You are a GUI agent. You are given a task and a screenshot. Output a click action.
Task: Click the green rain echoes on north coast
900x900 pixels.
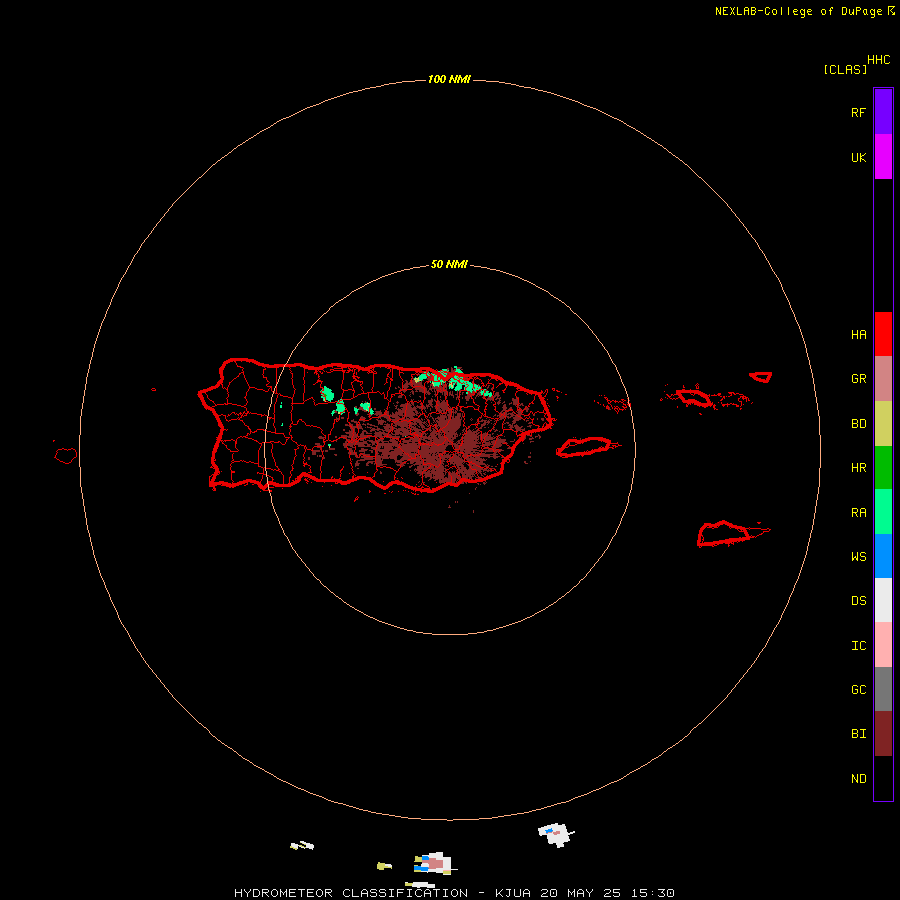coord(453,379)
